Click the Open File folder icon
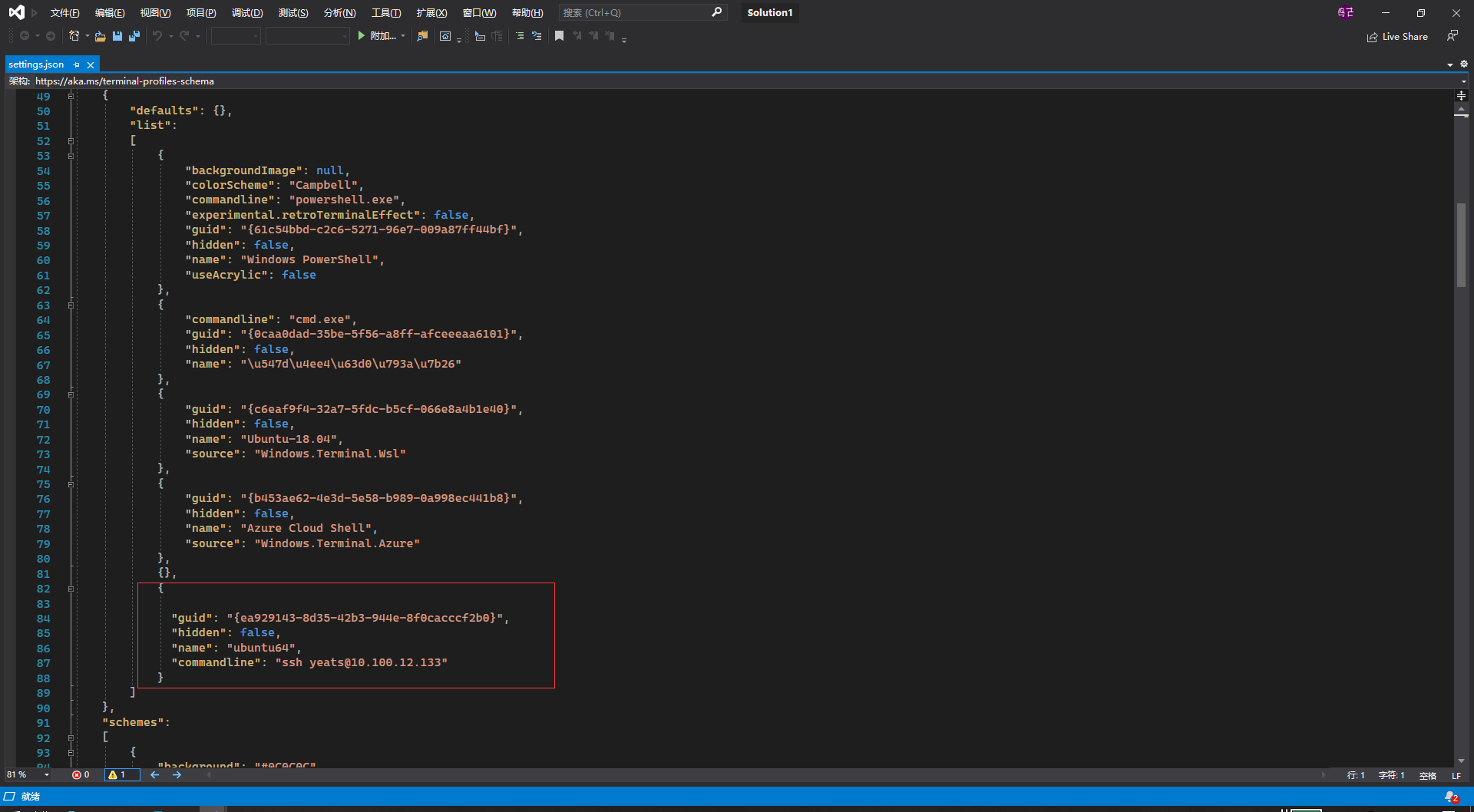 click(100, 36)
